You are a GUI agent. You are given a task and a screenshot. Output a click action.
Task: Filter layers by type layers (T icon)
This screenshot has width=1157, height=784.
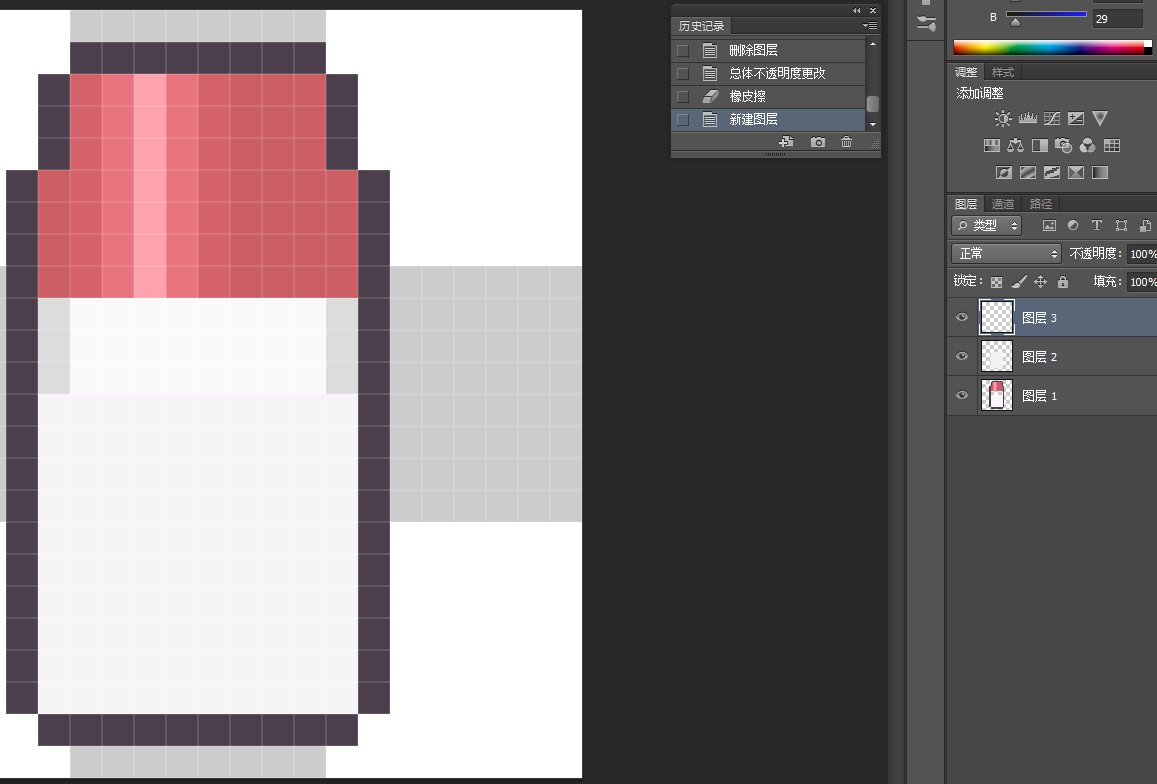click(x=1097, y=226)
